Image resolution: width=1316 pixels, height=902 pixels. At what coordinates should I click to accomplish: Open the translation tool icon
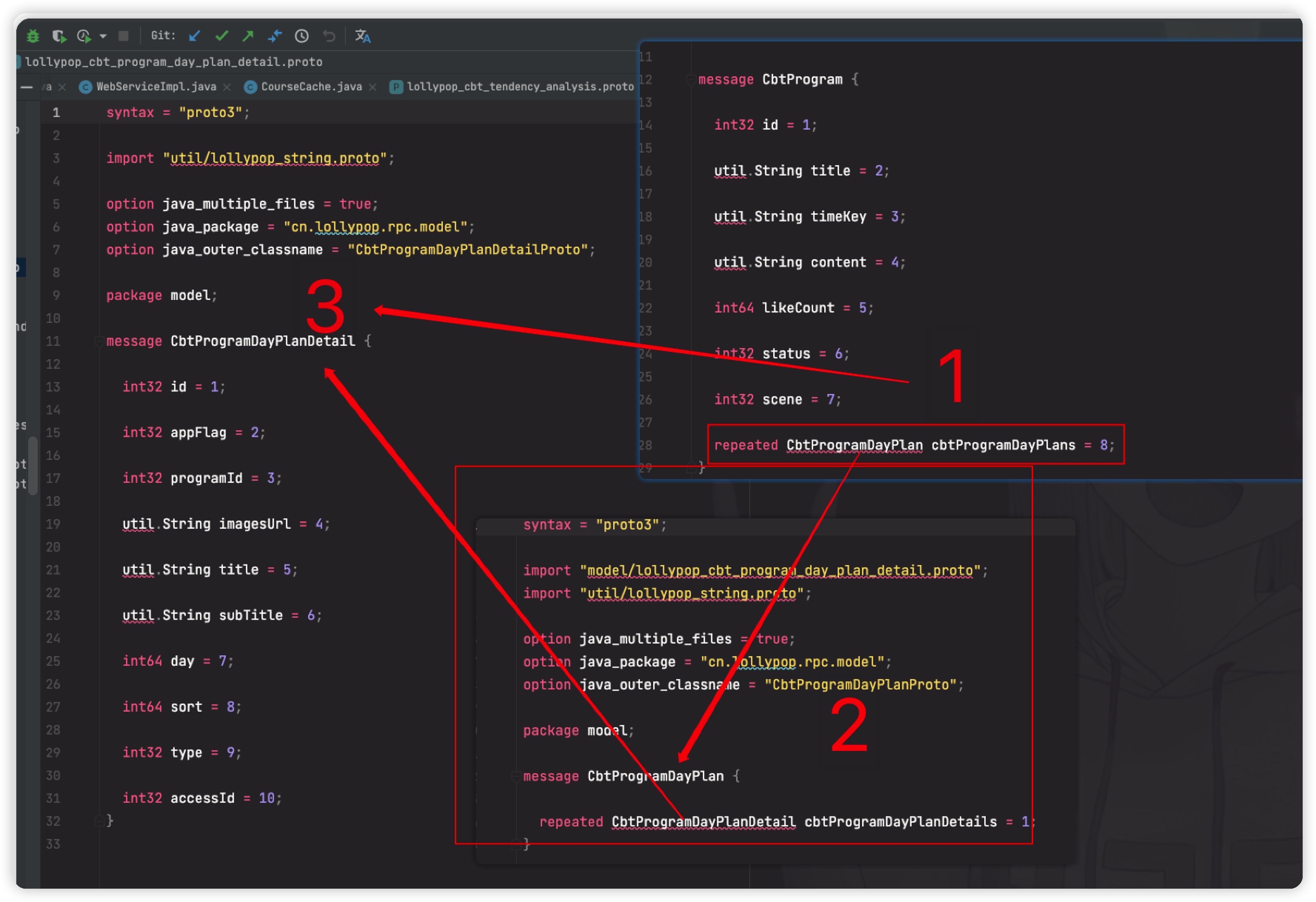(x=362, y=36)
